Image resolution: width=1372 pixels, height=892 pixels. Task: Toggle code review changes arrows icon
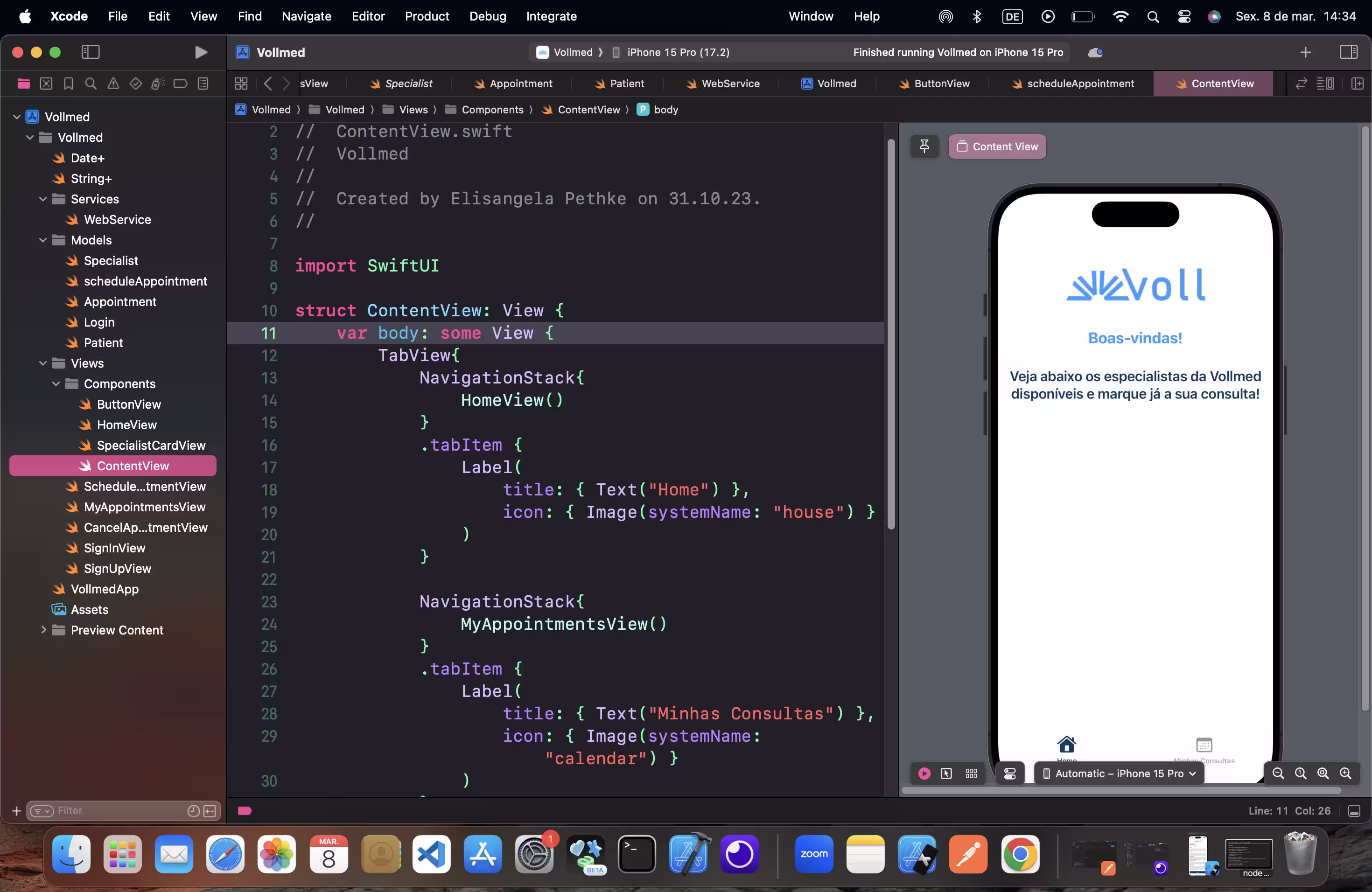click(x=1301, y=84)
